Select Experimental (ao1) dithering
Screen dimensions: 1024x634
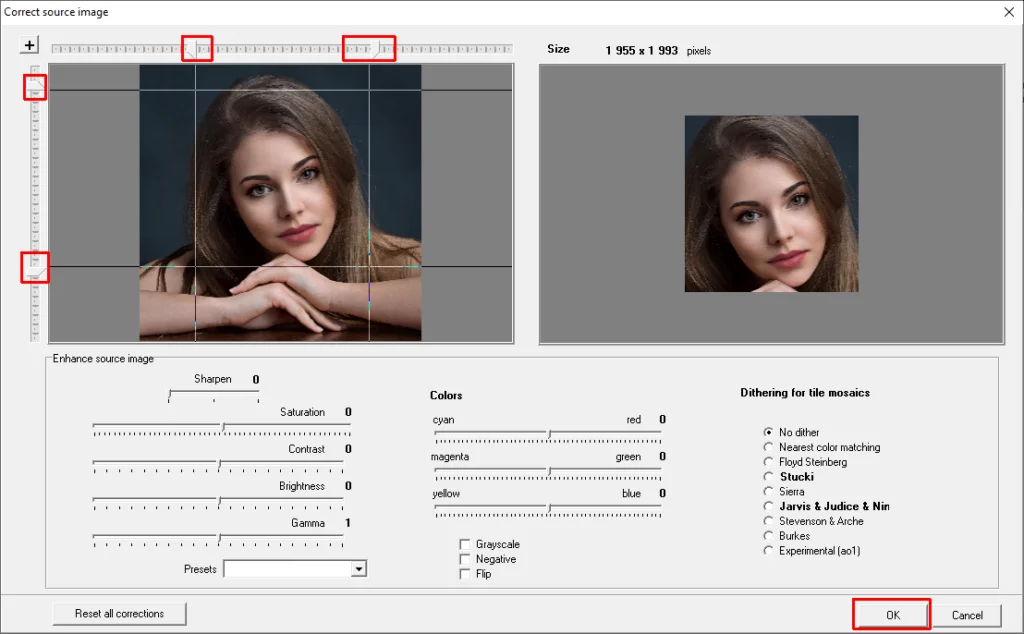pos(768,551)
